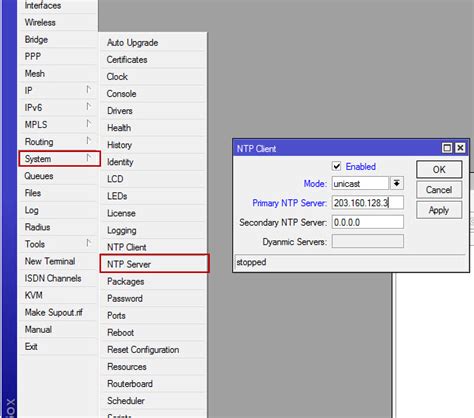
Task: Click the stopped status text
Action: coord(251,262)
